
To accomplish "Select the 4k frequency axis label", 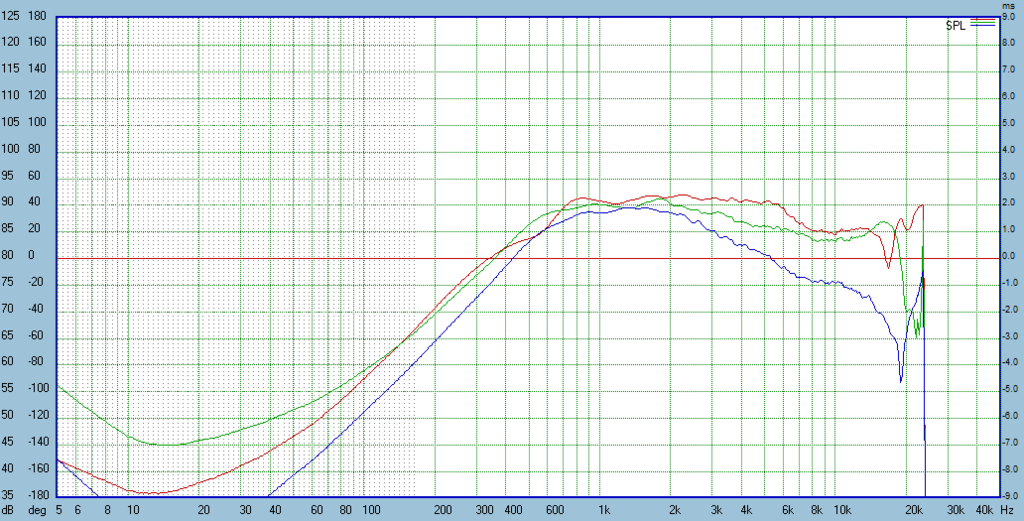I will pos(746,509).
